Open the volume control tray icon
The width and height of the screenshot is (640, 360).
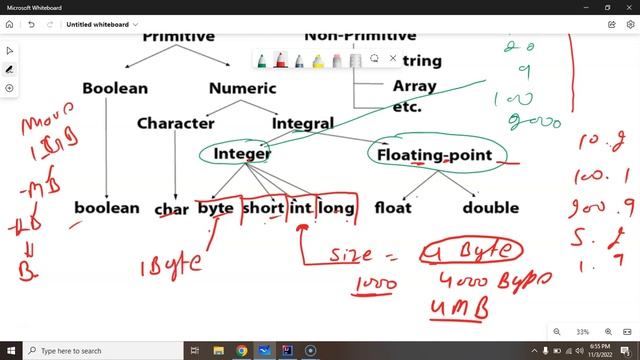point(580,351)
